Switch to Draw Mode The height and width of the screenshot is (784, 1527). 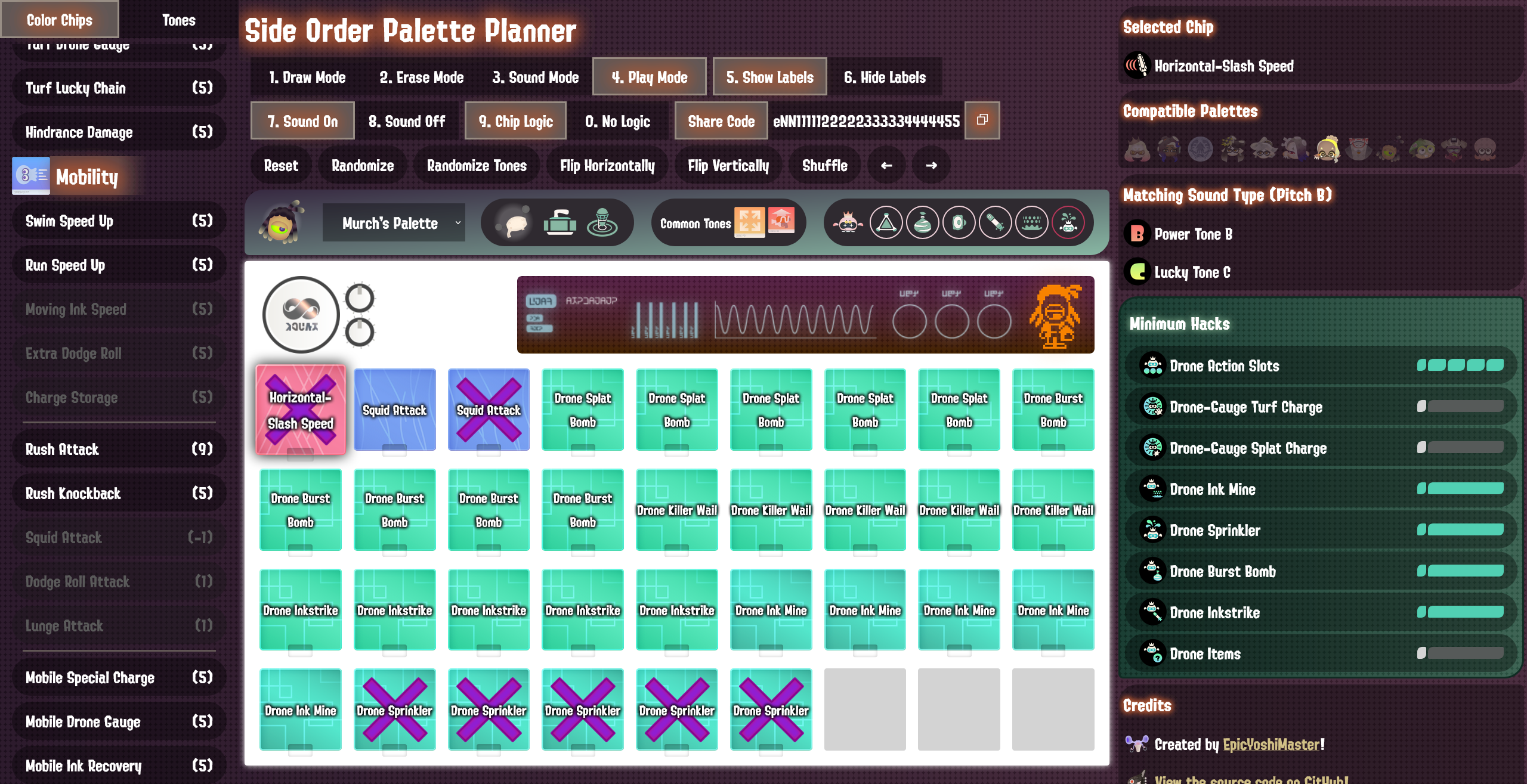307,77
